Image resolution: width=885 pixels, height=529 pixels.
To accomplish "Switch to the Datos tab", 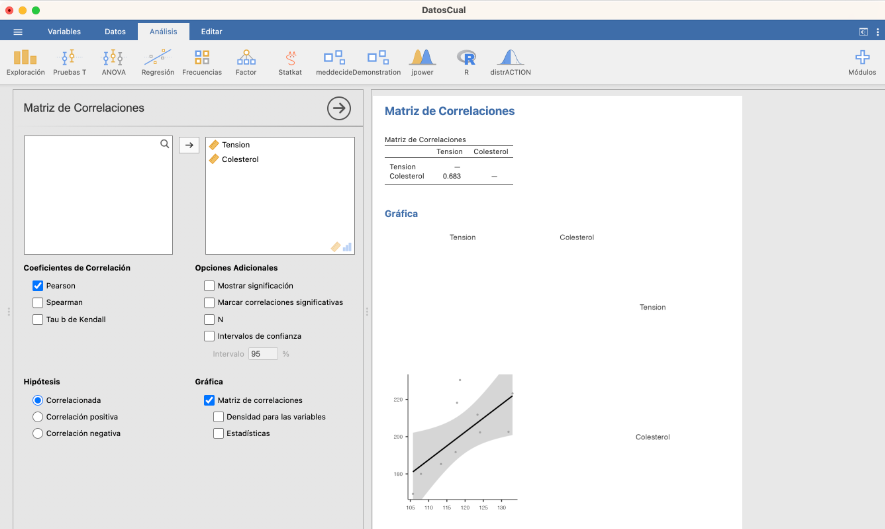I will click(x=115, y=32).
